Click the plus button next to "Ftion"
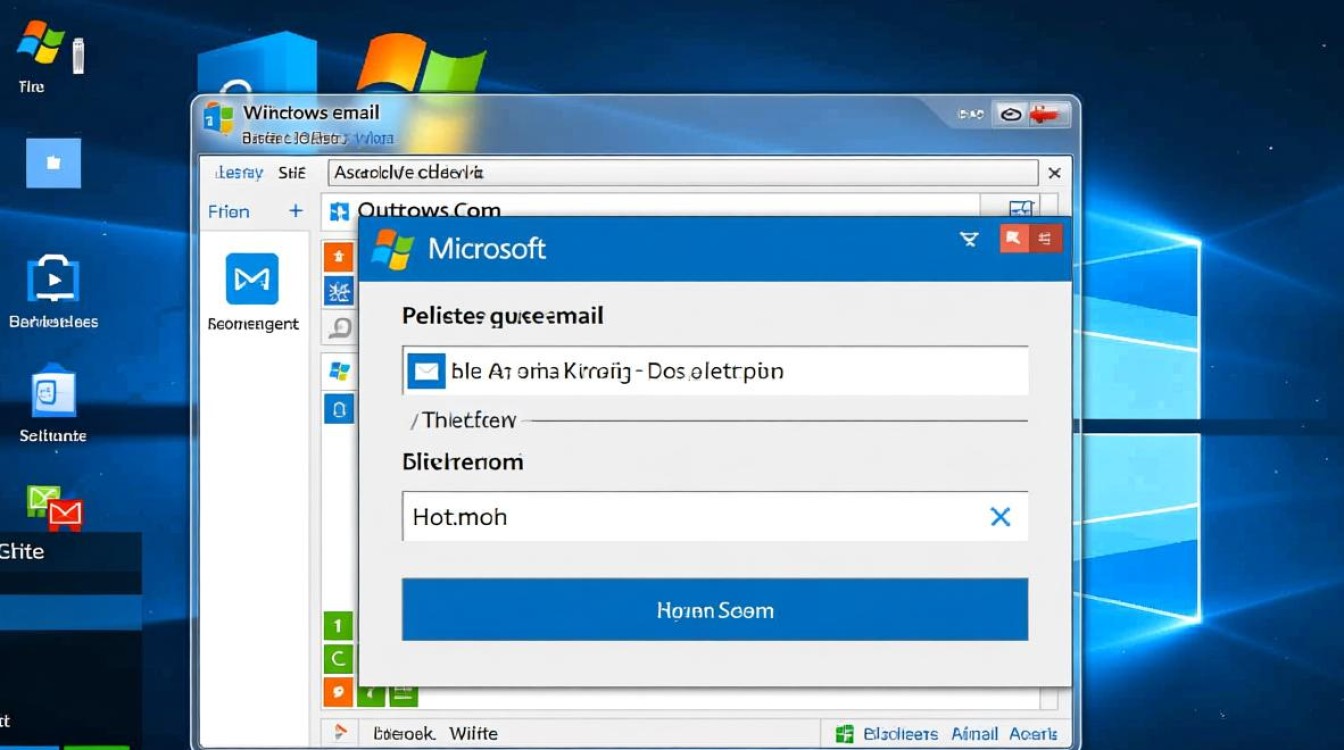The width and height of the screenshot is (1344, 750). tap(295, 211)
